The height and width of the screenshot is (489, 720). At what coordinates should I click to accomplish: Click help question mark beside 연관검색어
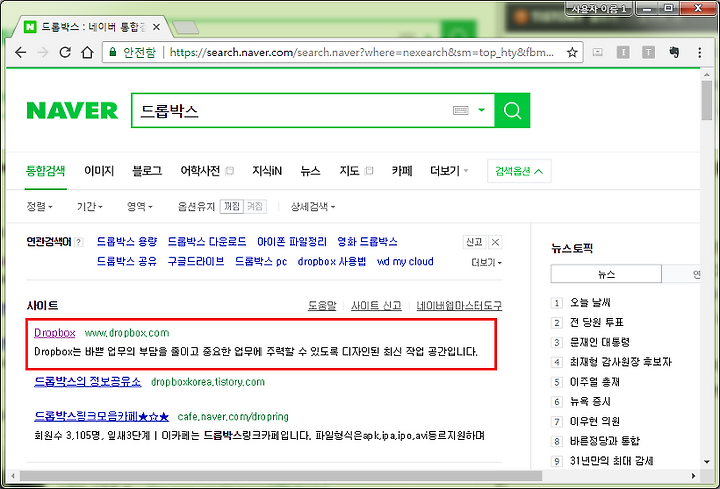coord(79,242)
